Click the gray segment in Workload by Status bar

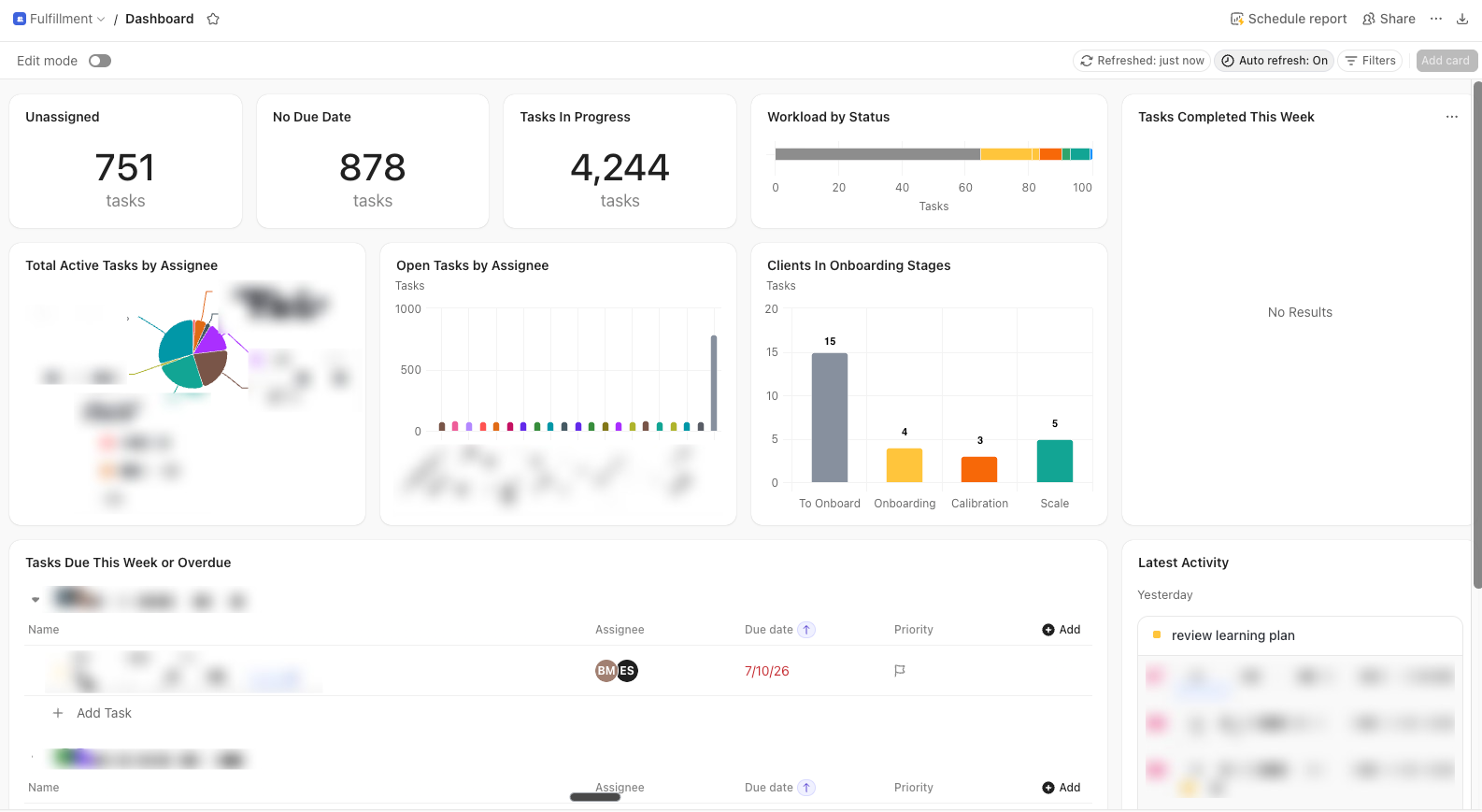click(877, 154)
